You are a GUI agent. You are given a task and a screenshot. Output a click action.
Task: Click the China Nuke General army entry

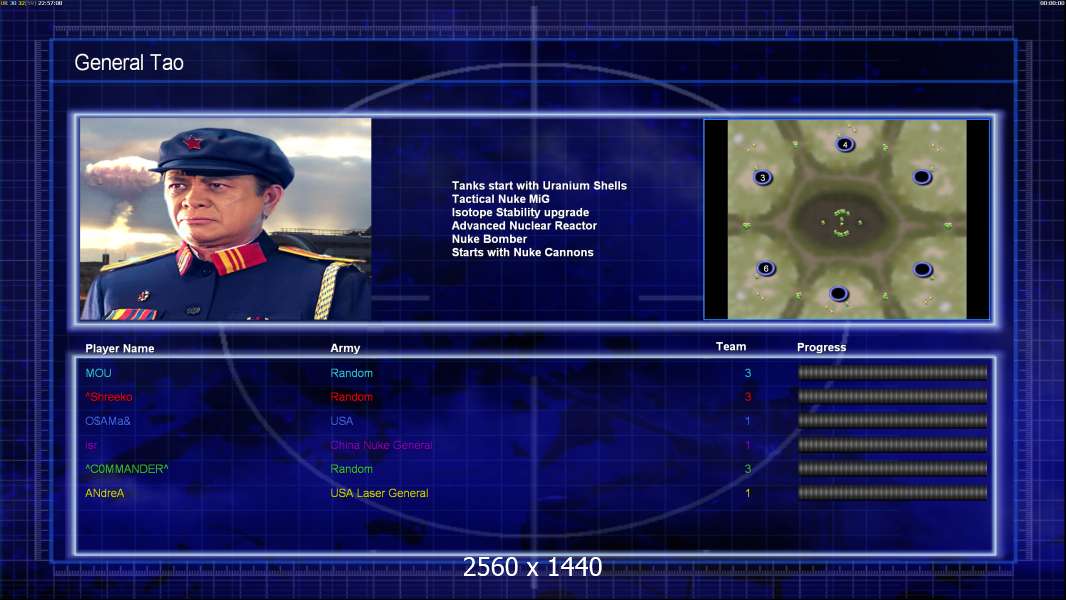pos(381,445)
